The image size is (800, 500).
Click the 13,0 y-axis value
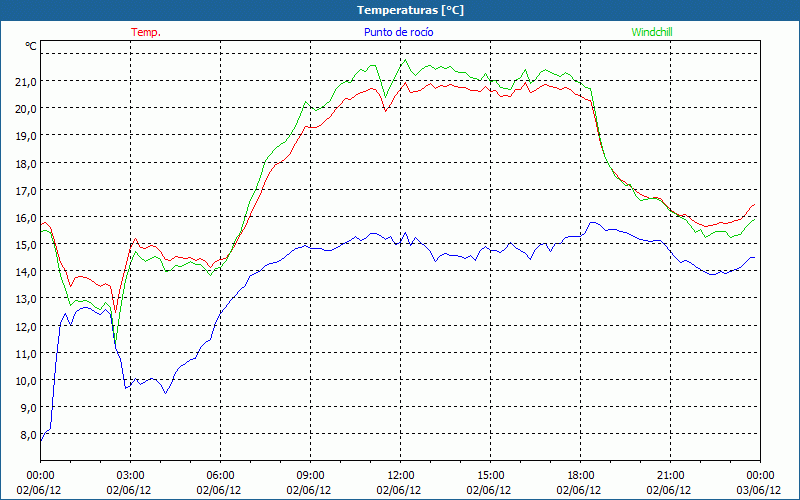click(27, 299)
